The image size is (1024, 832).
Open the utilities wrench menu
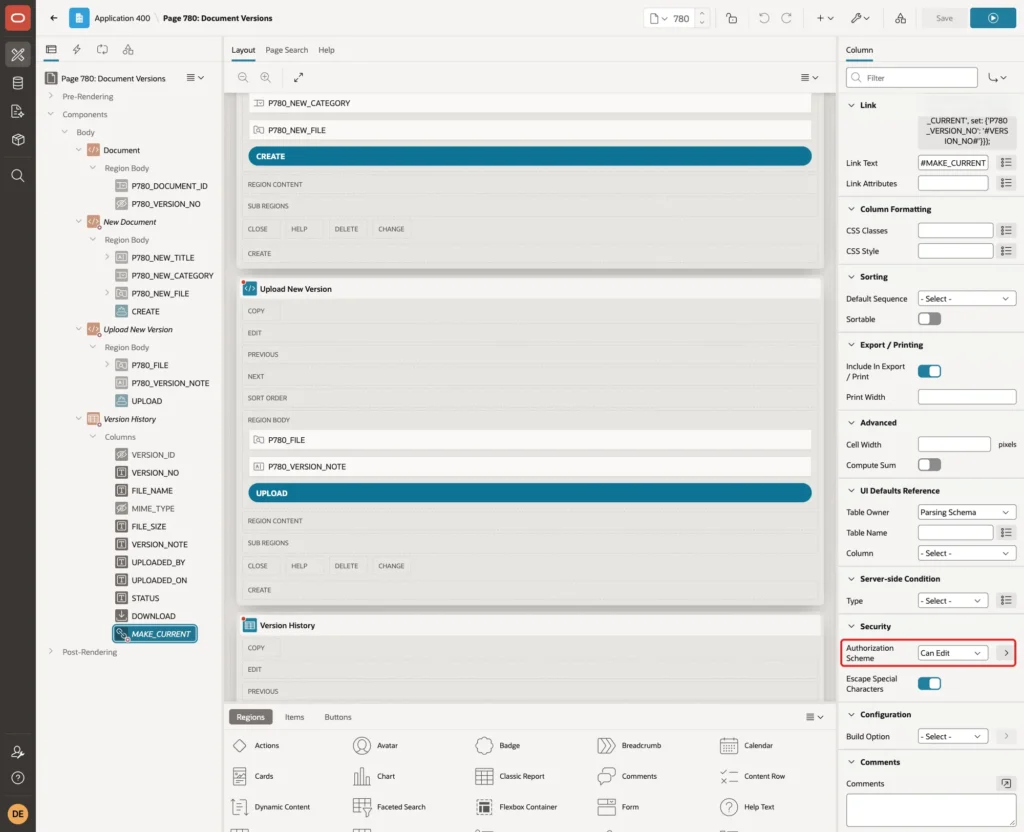click(x=859, y=18)
